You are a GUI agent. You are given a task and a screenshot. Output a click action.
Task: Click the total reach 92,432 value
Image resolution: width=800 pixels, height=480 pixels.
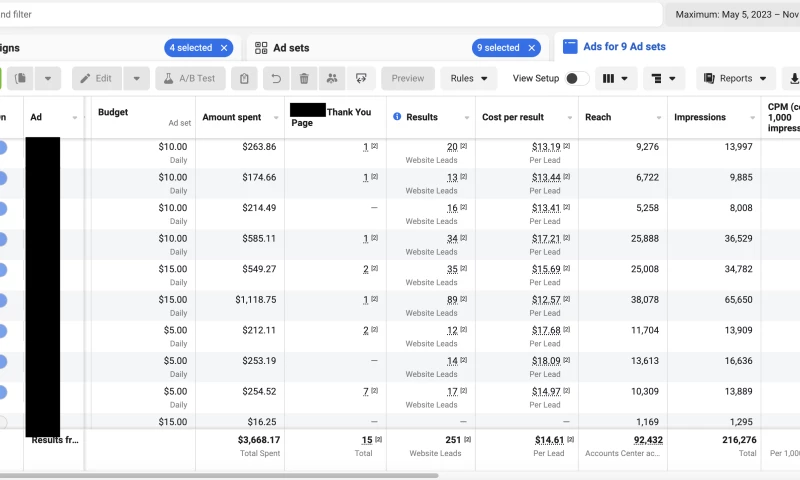648,440
